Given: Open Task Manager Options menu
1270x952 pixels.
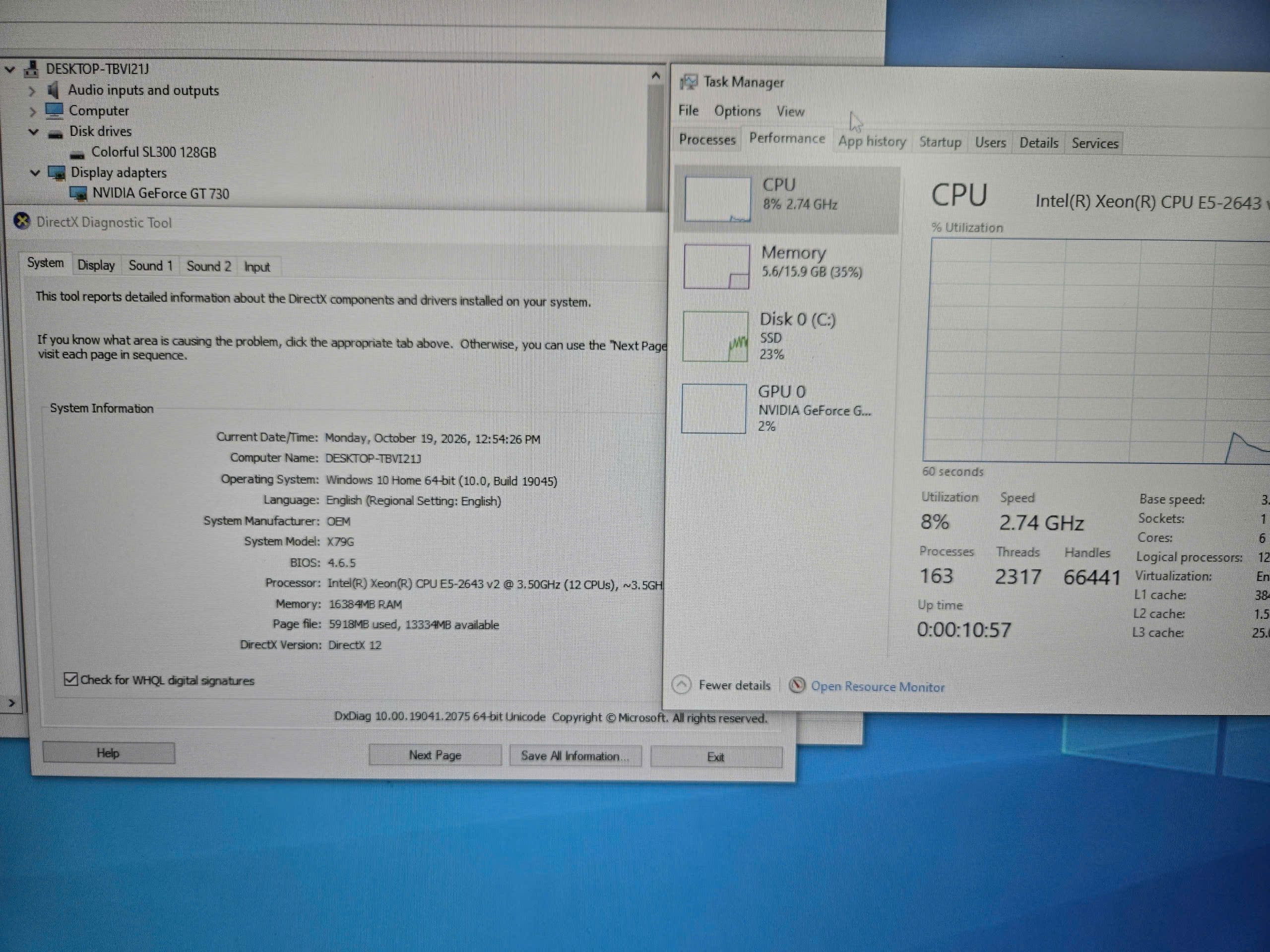Looking at the screenshot, I should click(x=737, y=111).
